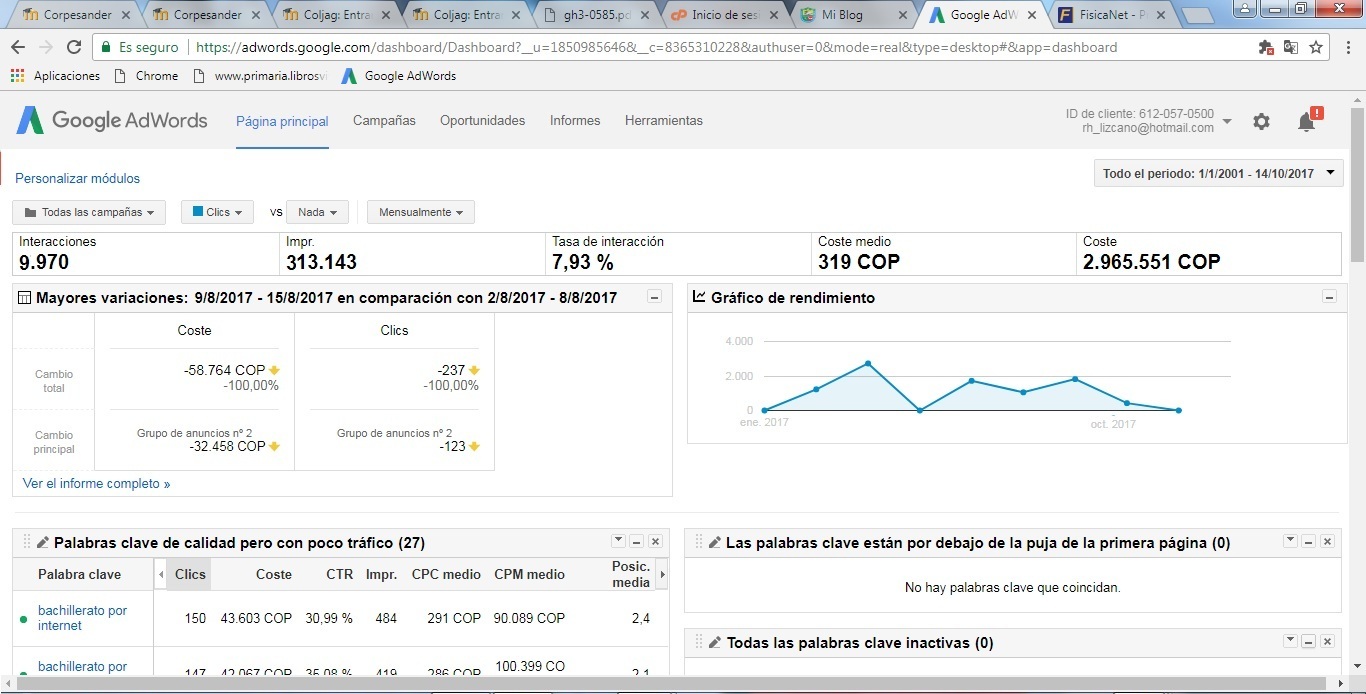1366x694 pixels.
Task: Go to the Página principal tab
Action: 282,121
